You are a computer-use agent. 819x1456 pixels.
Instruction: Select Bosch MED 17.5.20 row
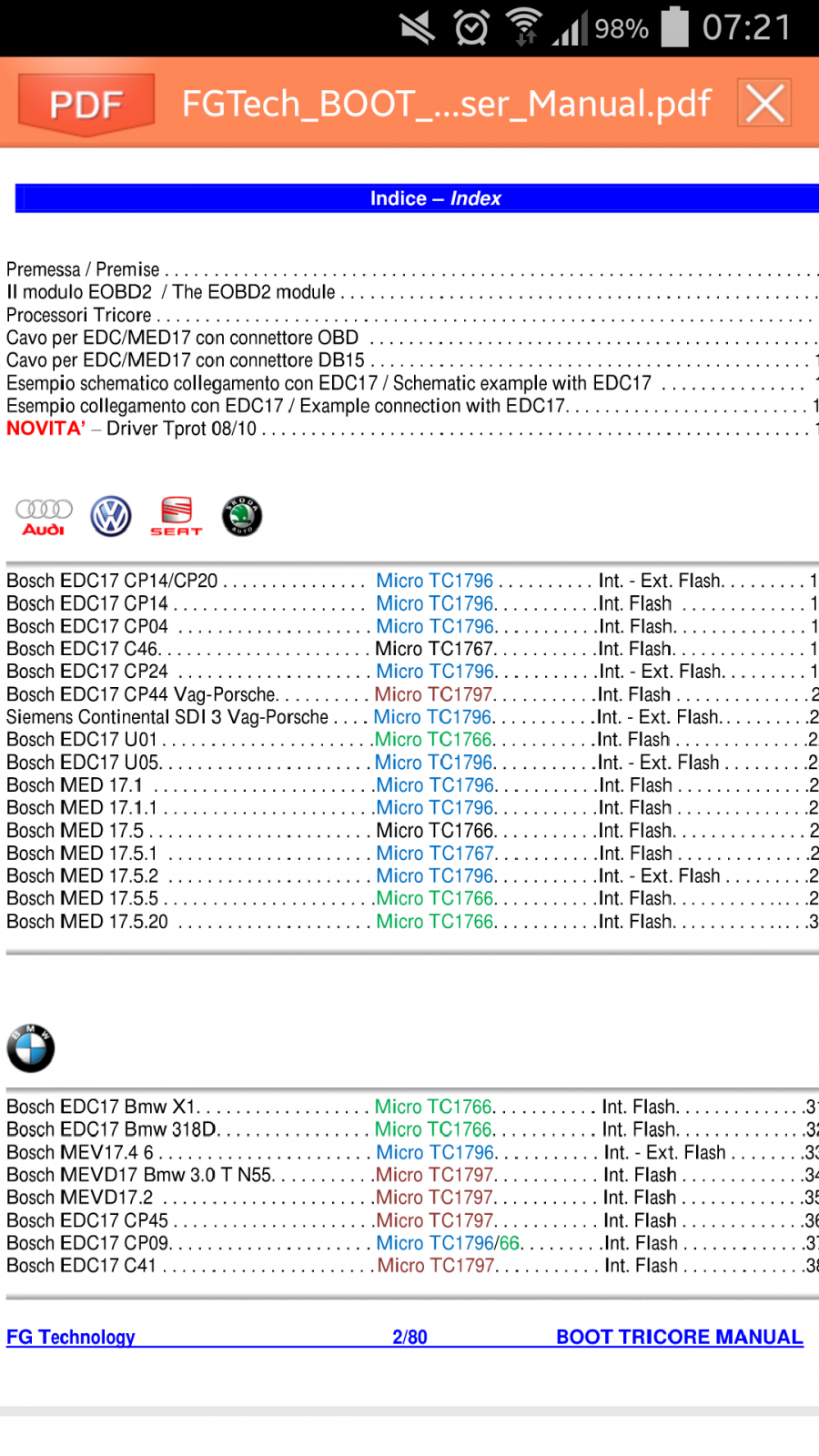[412, 922]
